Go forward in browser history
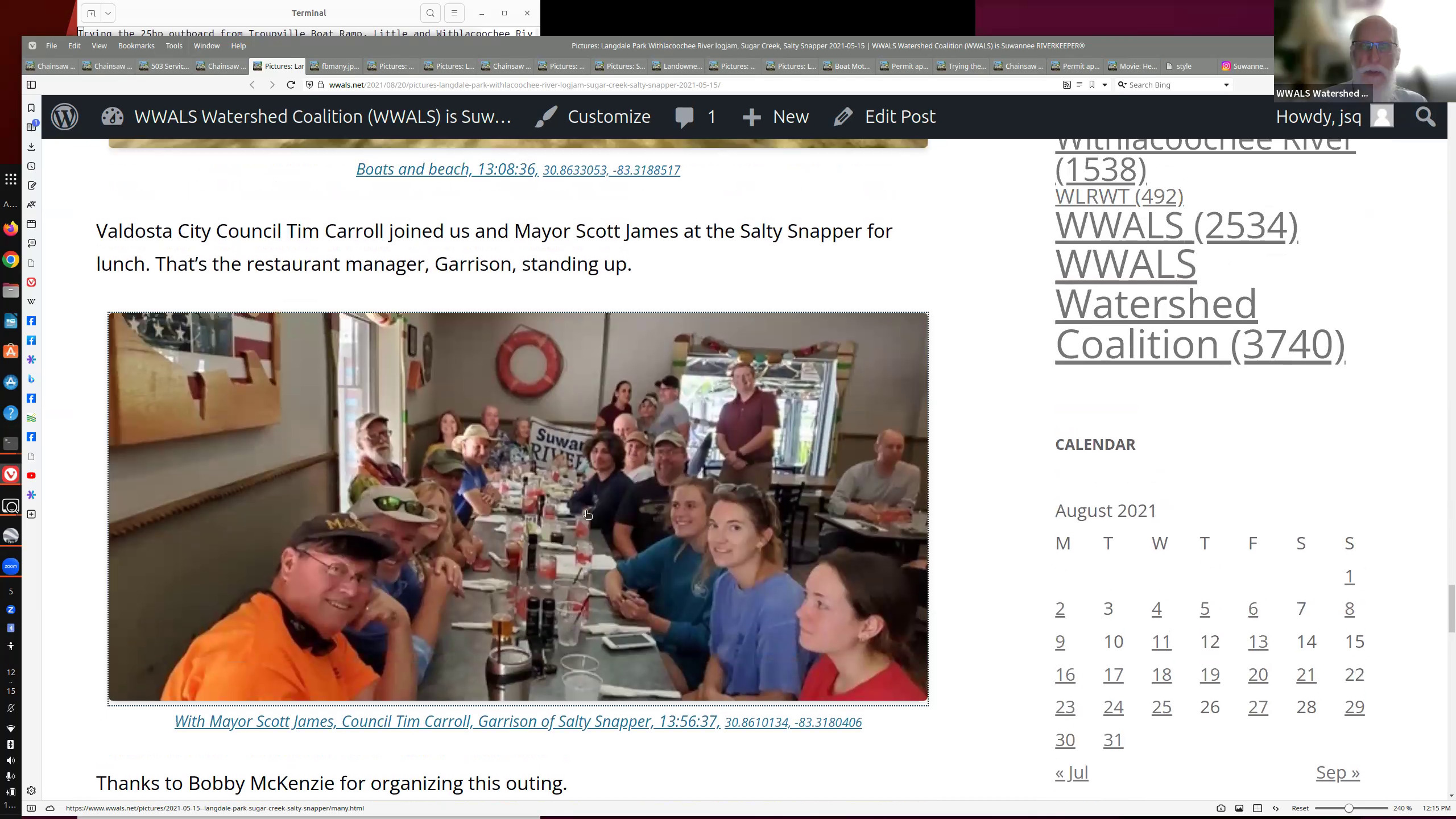This screenshot has width=1456, height=819. click(272, 85)
